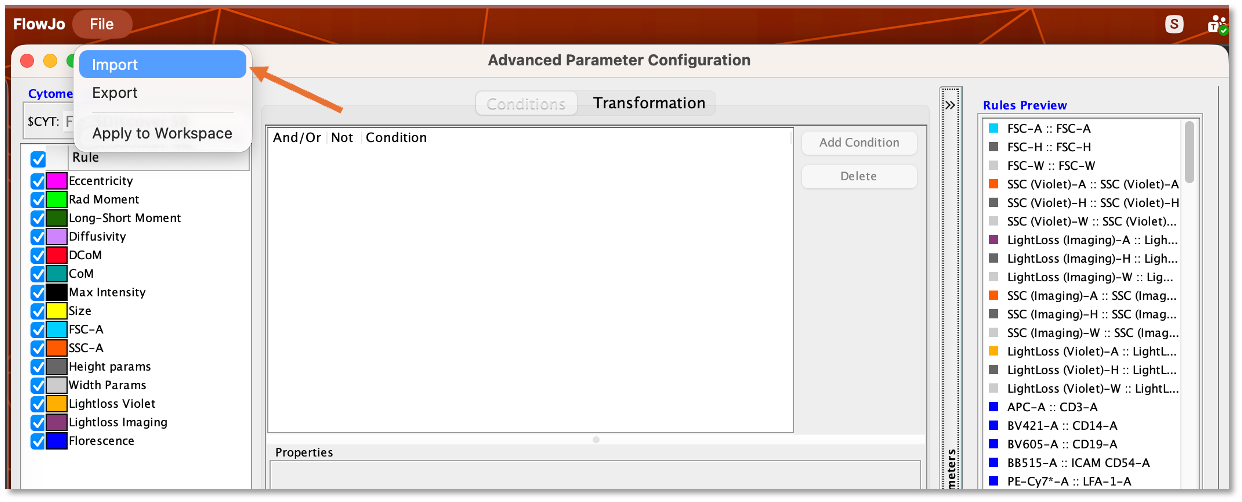
Task: Click the yellow icon beside LightLoss (Violet)-A
Action: [x=992, y=351]
